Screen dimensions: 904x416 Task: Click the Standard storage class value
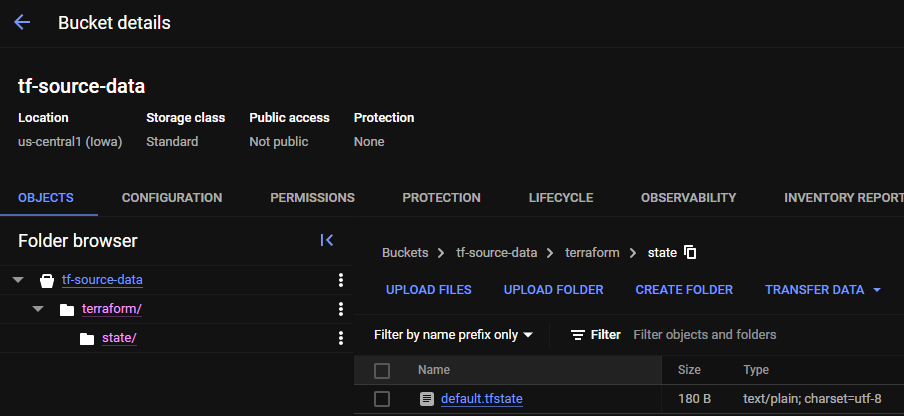[172, 142]
